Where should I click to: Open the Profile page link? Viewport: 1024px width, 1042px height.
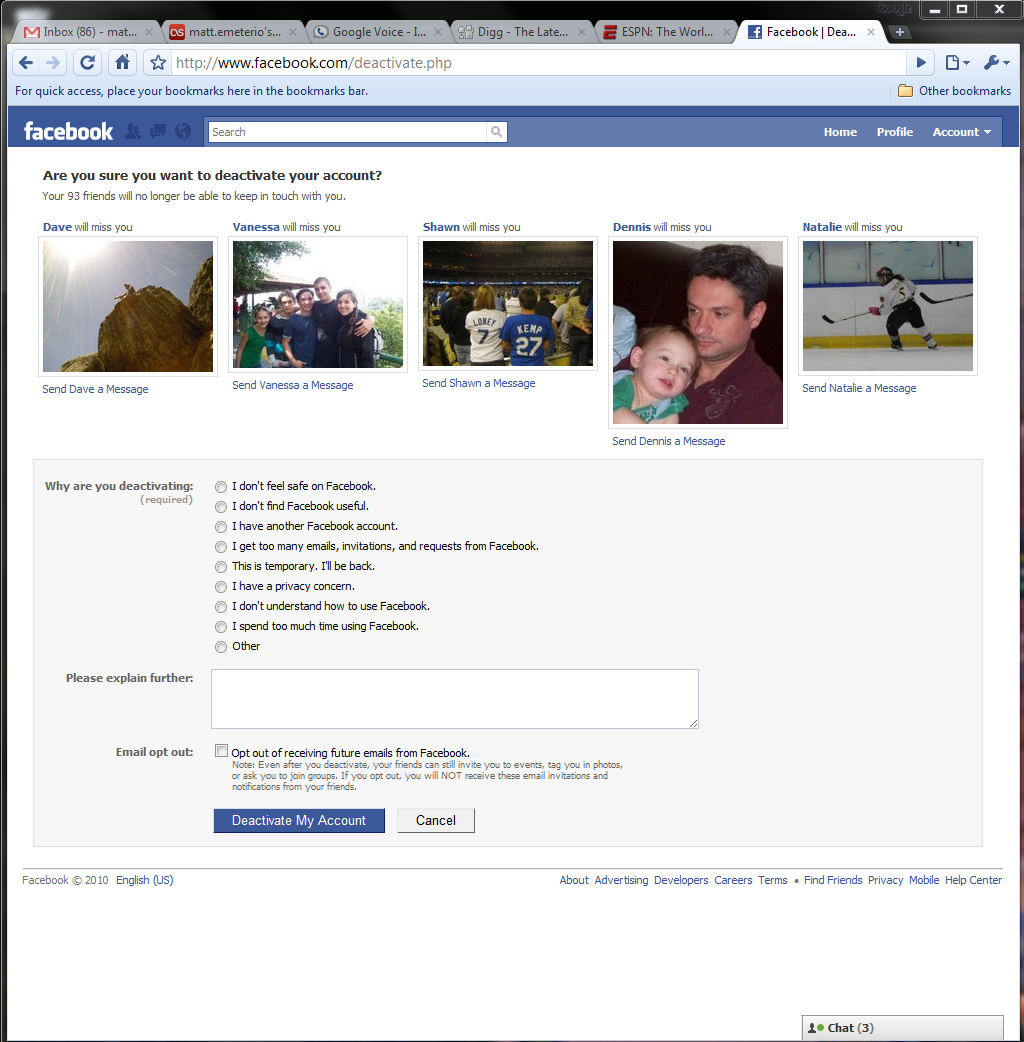point(894,132)
